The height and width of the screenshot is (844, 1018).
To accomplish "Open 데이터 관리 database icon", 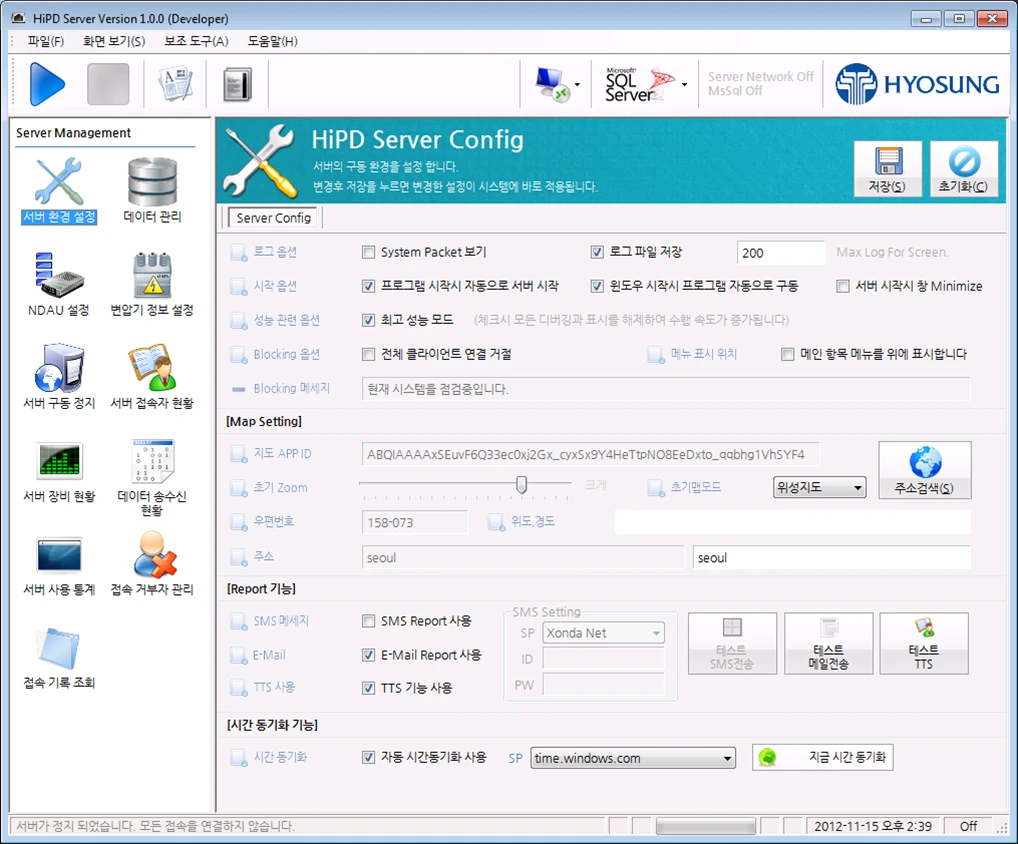I will [x=153, y=190].
